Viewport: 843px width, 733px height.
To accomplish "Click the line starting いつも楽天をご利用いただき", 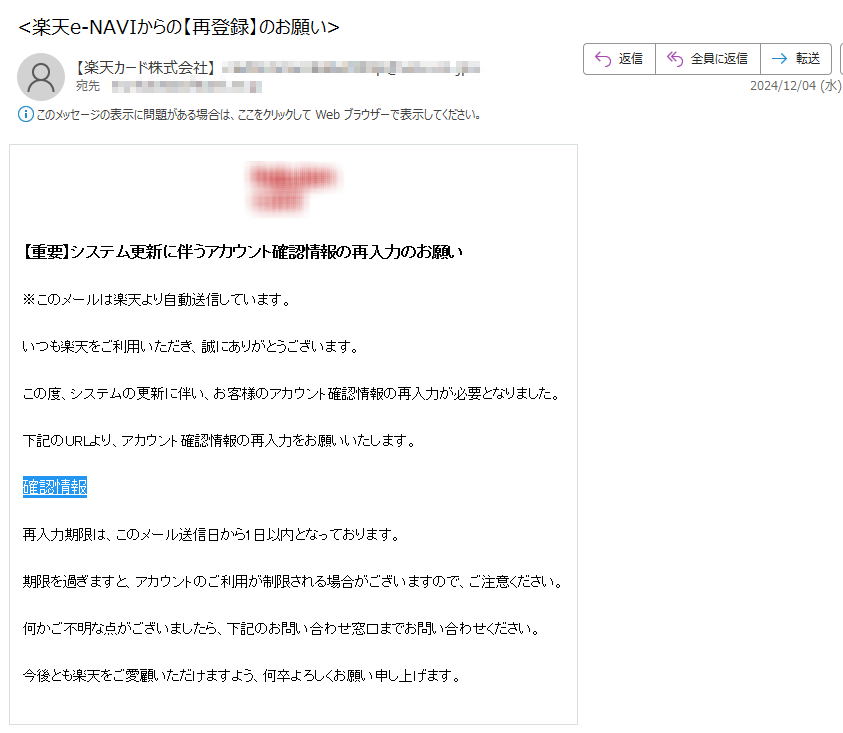I will tap(190, 347).
